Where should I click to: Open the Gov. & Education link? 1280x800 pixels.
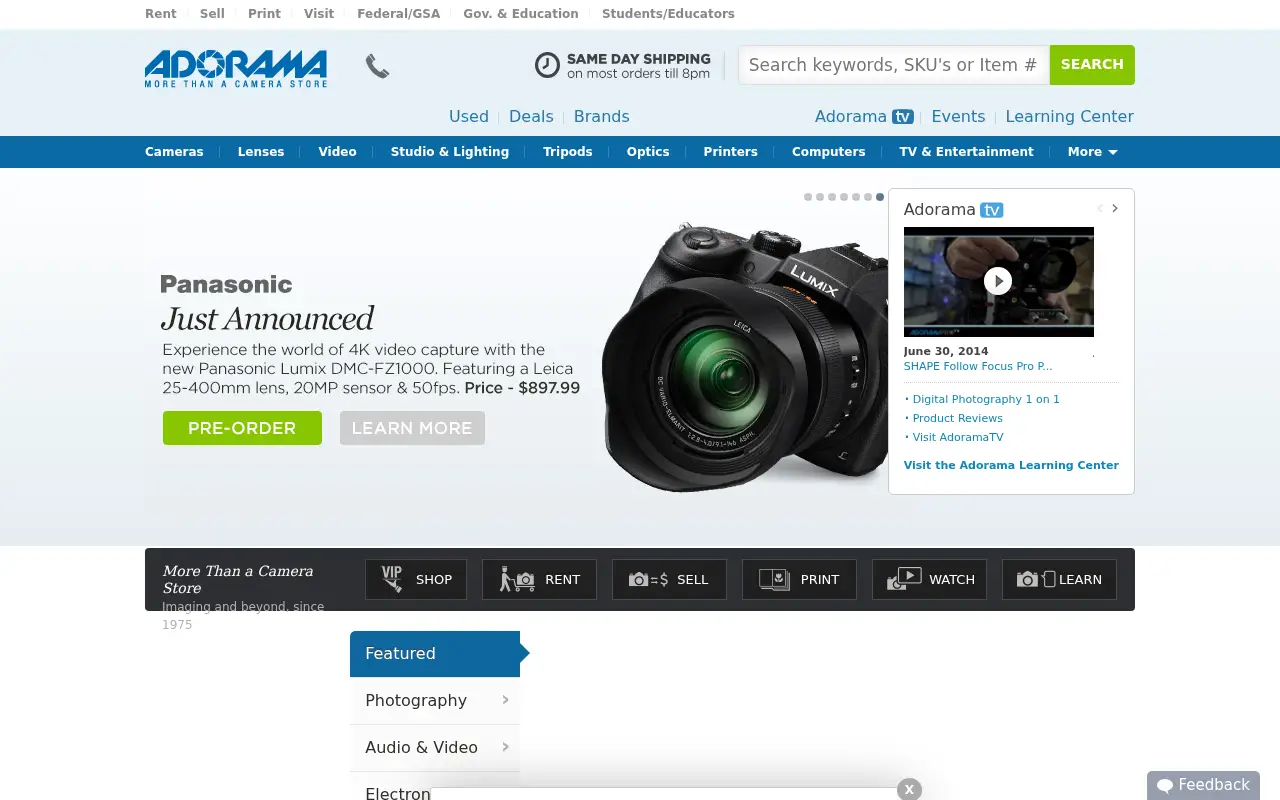pos(521,14)
